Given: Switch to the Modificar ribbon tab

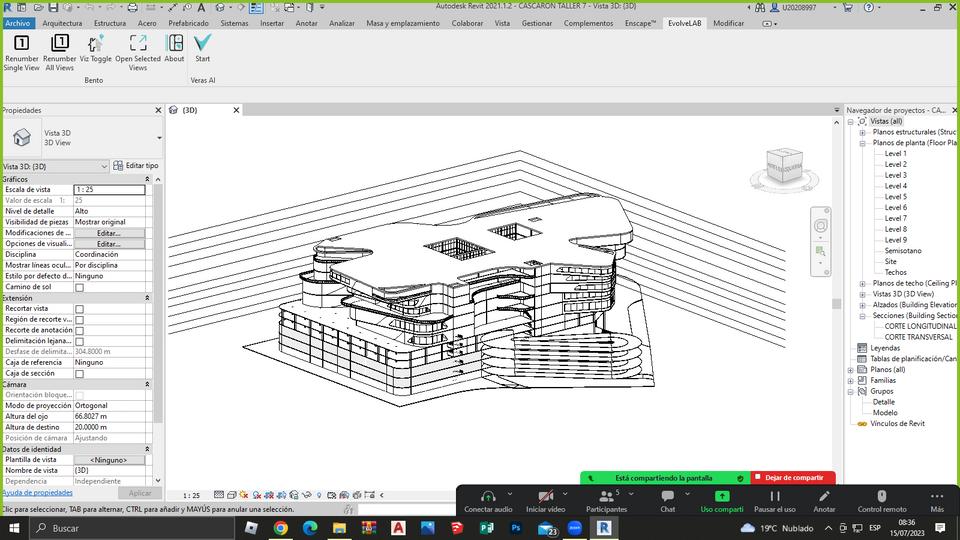Looking at the screenshot, I should click(728, 23).
